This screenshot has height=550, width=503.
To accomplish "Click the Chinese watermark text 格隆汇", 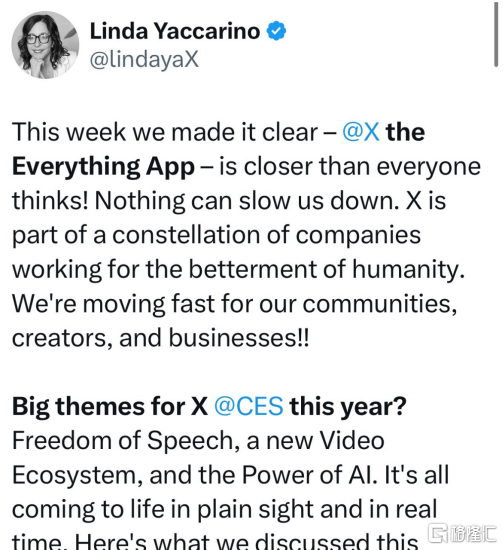I will (473, 534).
